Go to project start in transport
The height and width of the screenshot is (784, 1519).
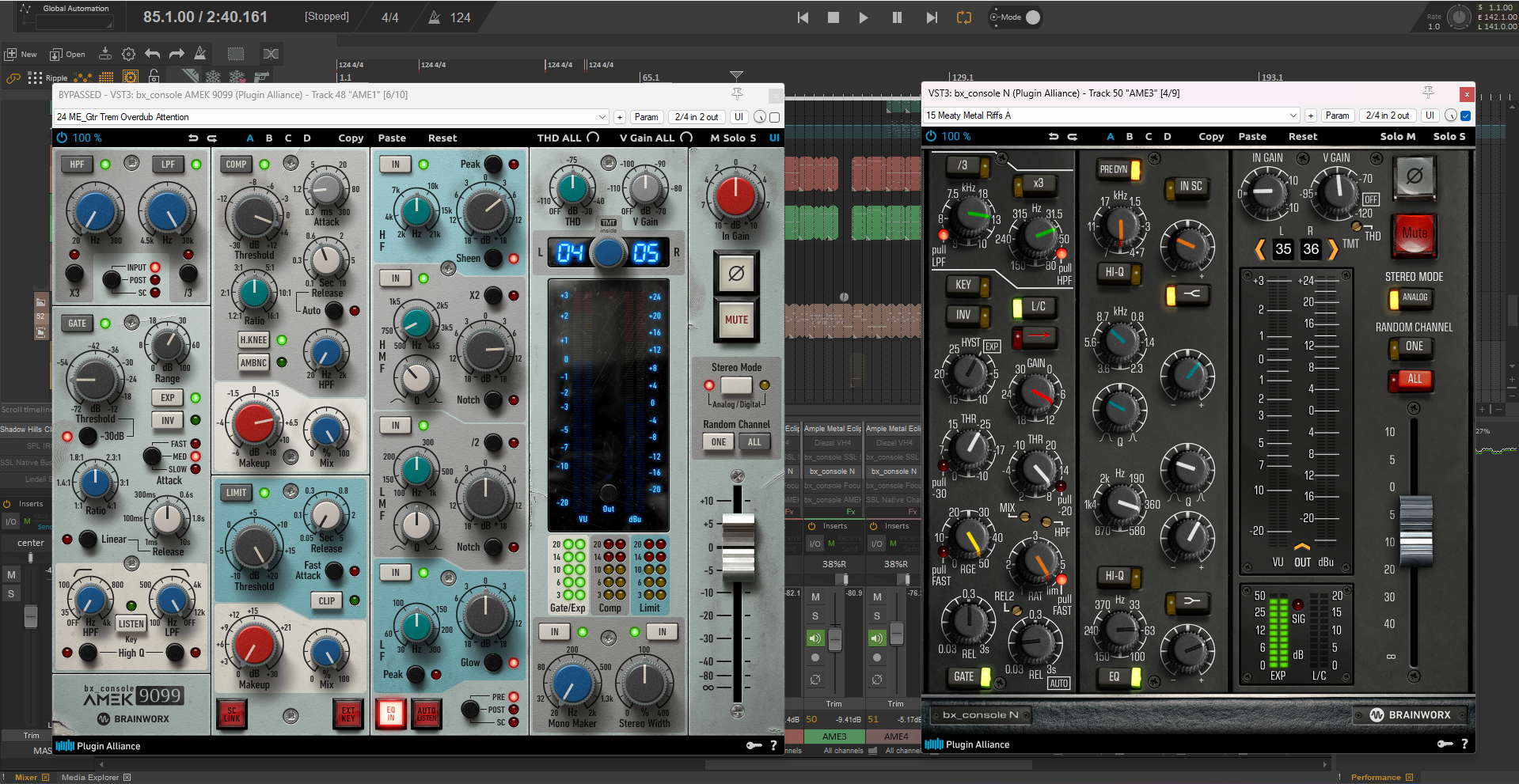click(803, 17)
